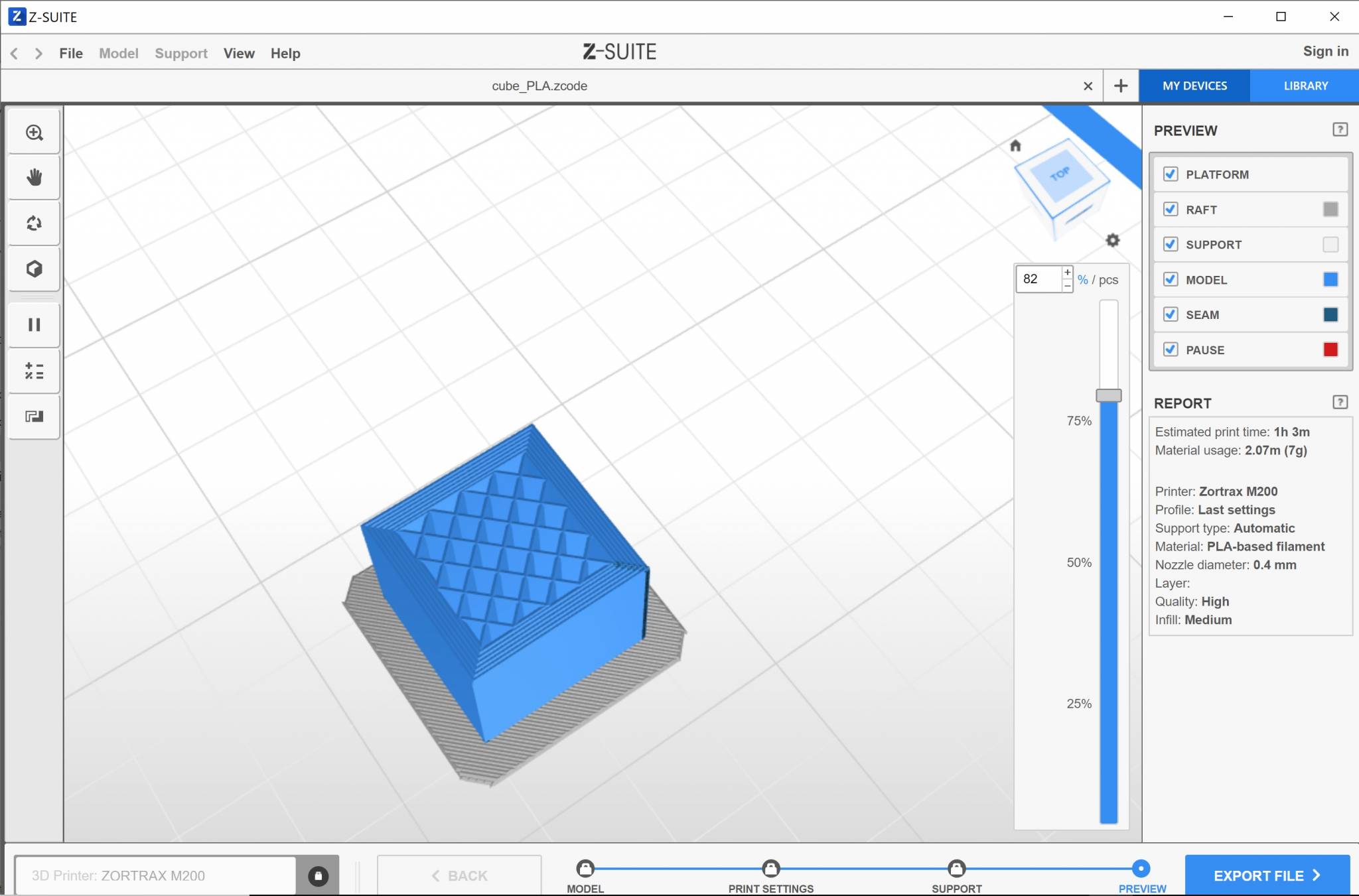The image size is (1359, 896).
Task: Click the RAFT gray color swatch
Action: click(x=1330, y=209)
